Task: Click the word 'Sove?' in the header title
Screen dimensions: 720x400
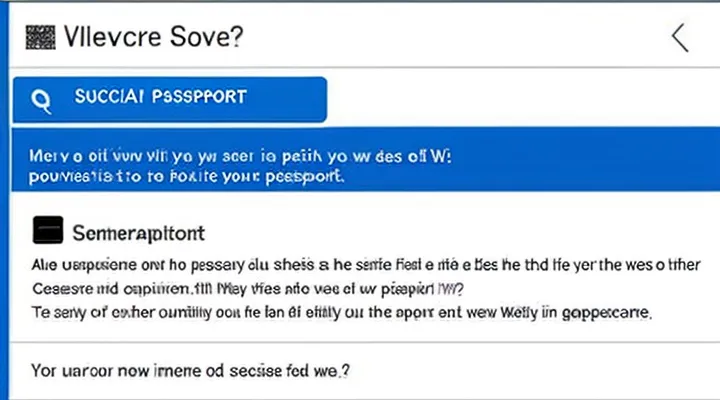Action: (204, 38)
